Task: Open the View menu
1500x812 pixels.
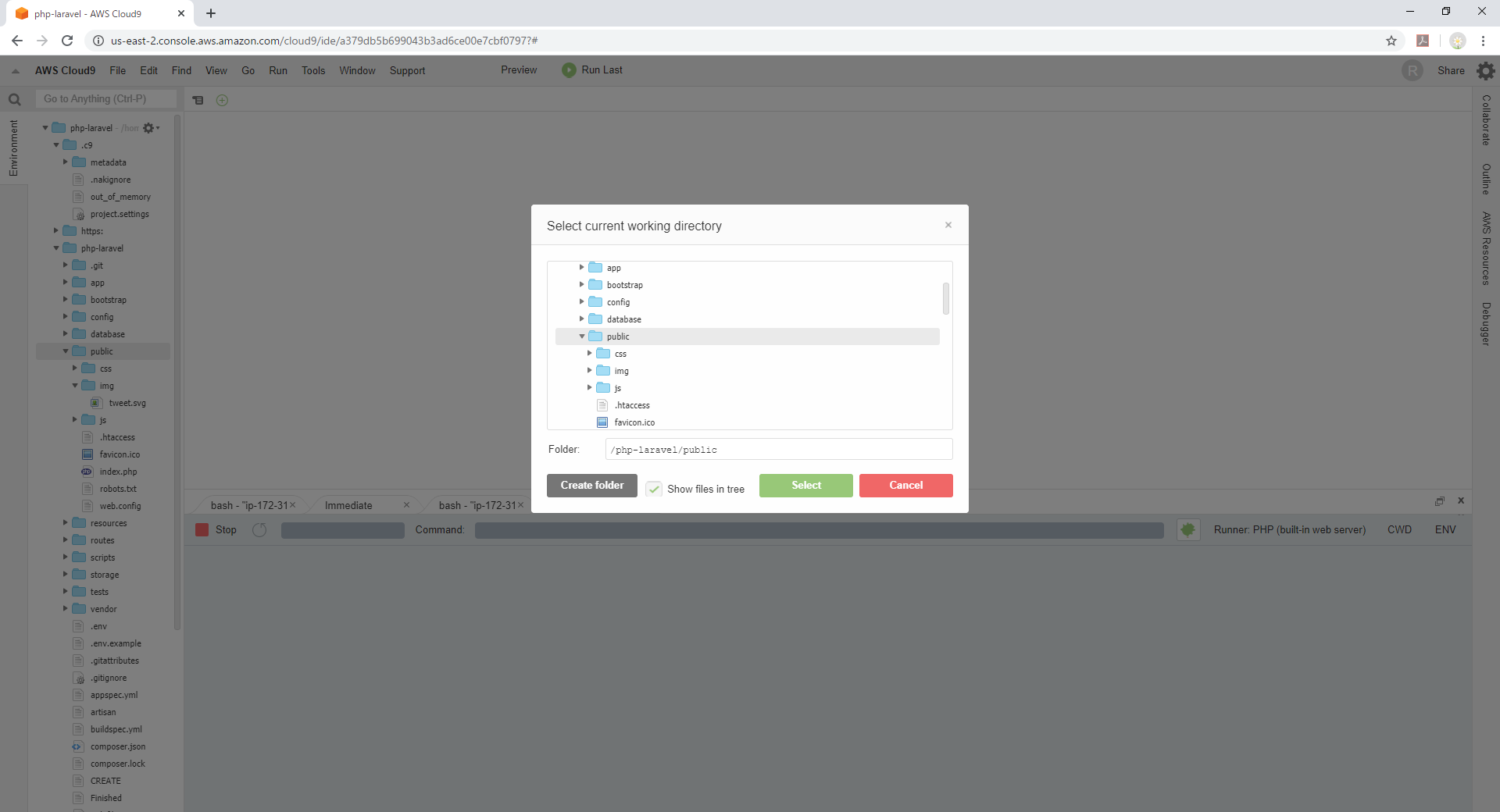Action: pyautogui.click(x=216, y=70)
